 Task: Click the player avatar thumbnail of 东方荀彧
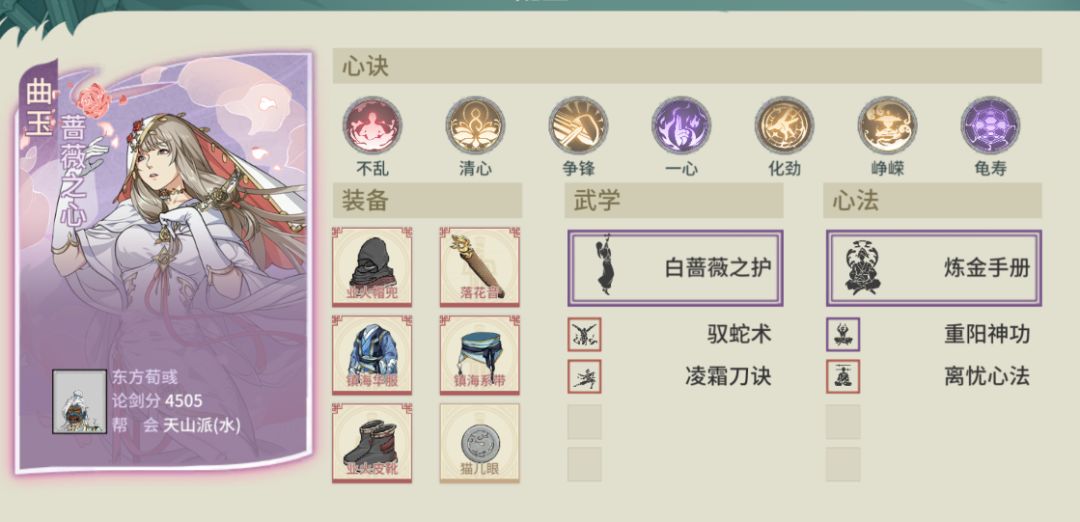[79, 401]
